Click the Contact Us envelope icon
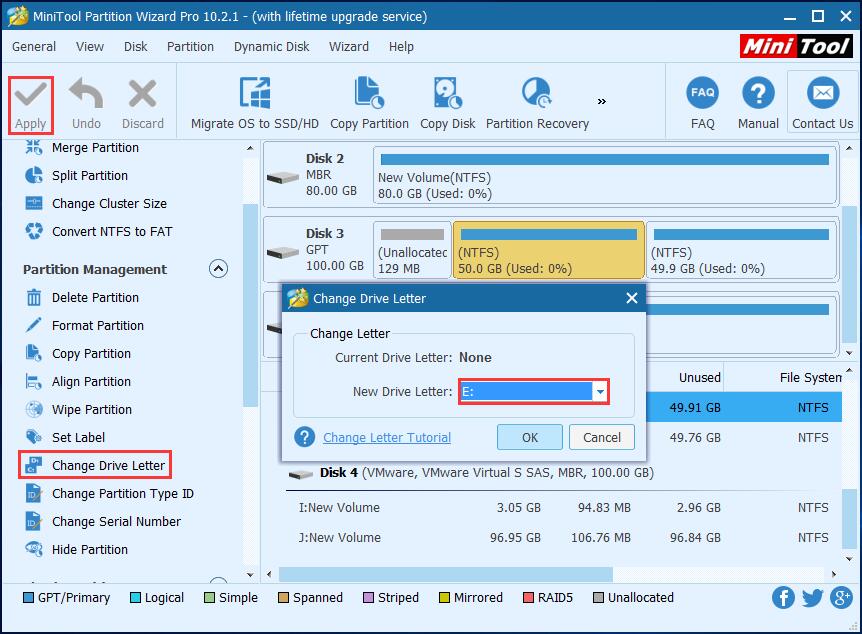Image resolution: width=862 pixels, height=634 pixels. click(822, 94)
